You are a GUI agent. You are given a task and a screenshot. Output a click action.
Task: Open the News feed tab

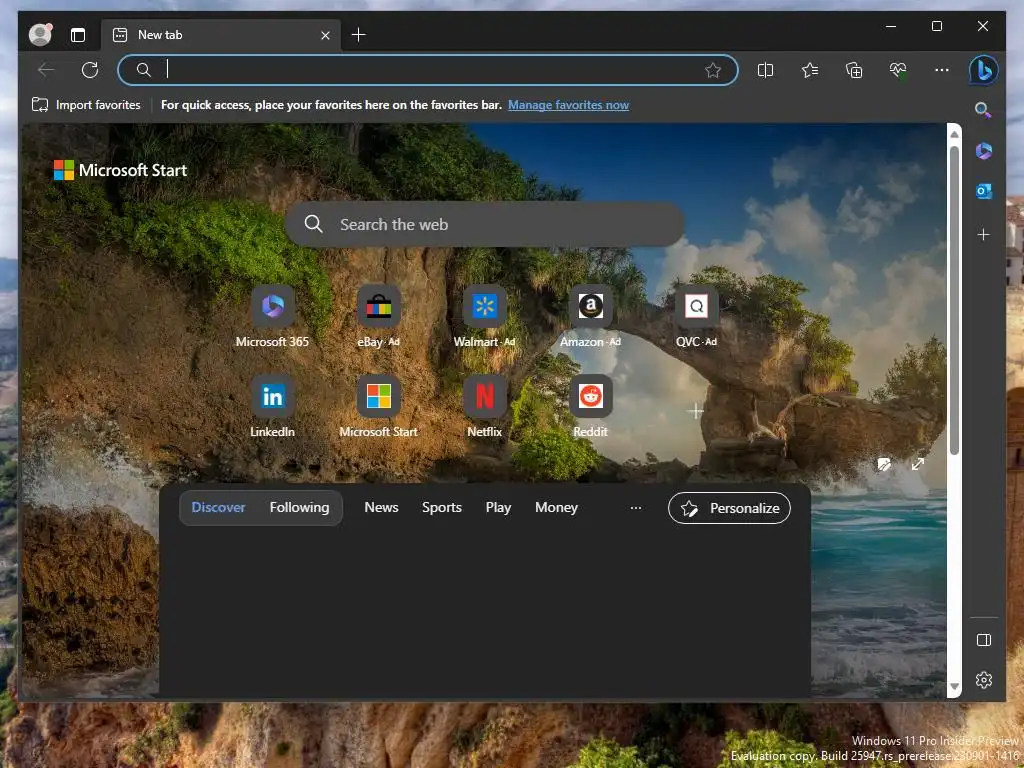(x=381, y=507)
